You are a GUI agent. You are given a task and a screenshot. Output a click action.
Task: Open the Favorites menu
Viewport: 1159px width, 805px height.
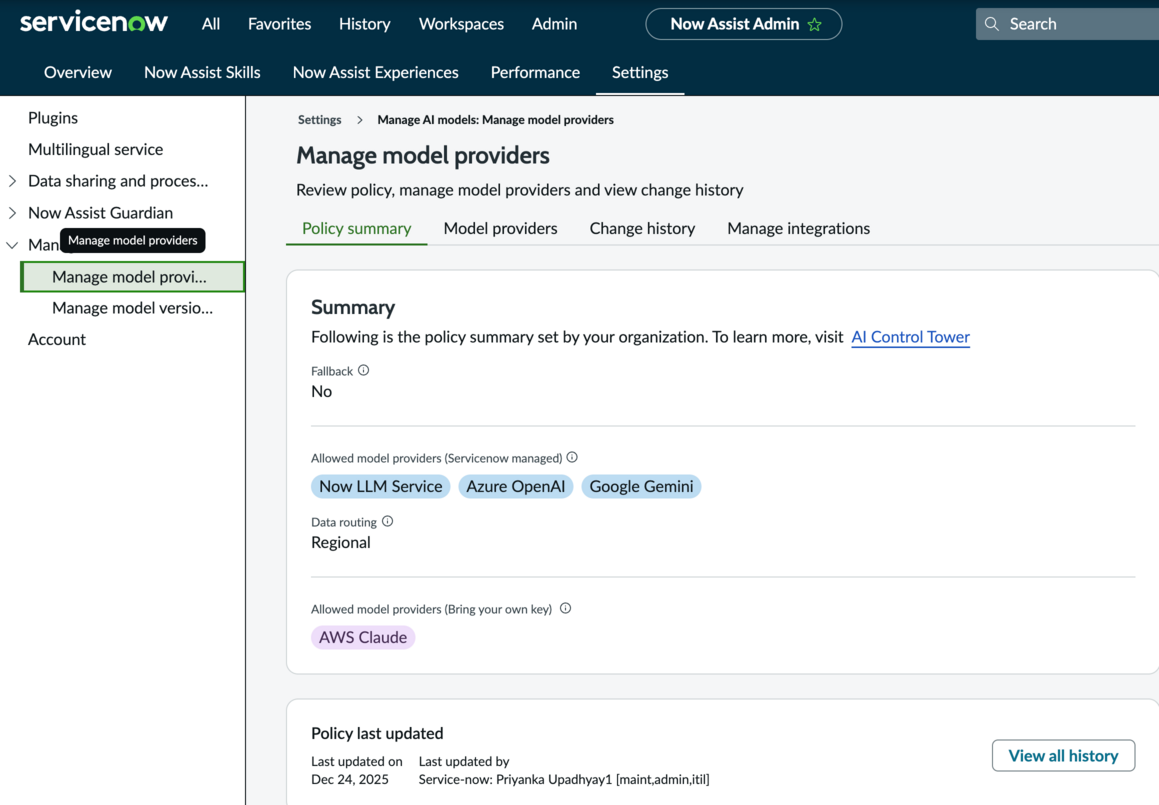[279, 24]
